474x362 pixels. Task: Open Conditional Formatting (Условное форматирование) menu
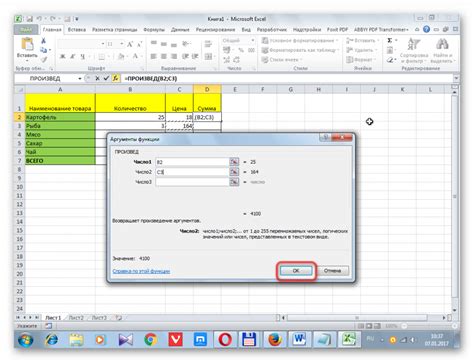[x=299, y=40]
